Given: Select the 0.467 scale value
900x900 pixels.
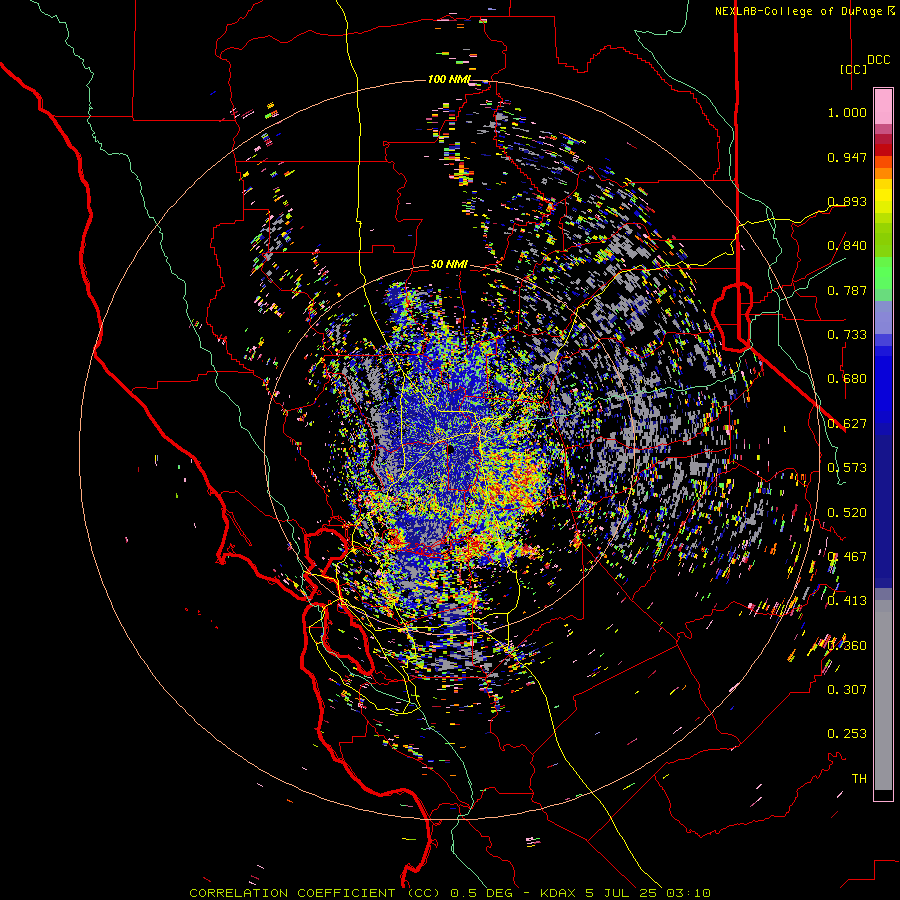Looking at the screenshot, I should (847, 557).
